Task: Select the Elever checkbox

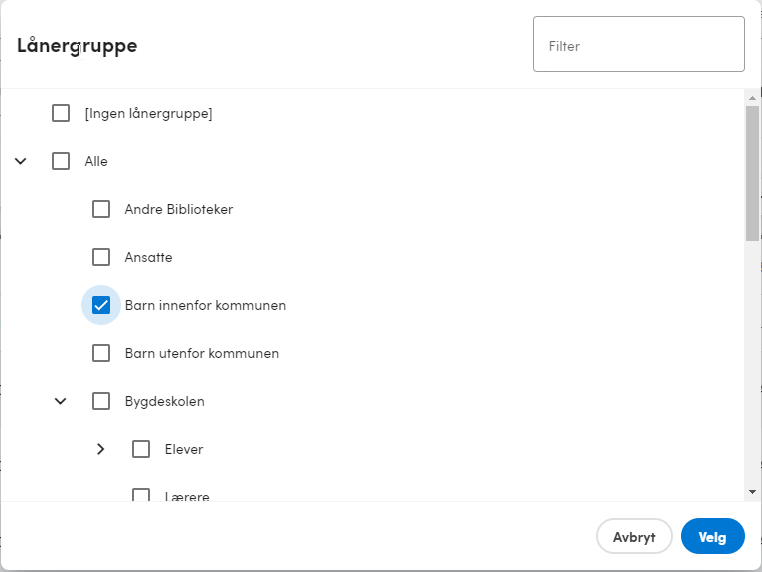Action: click(x=141, y=449)
